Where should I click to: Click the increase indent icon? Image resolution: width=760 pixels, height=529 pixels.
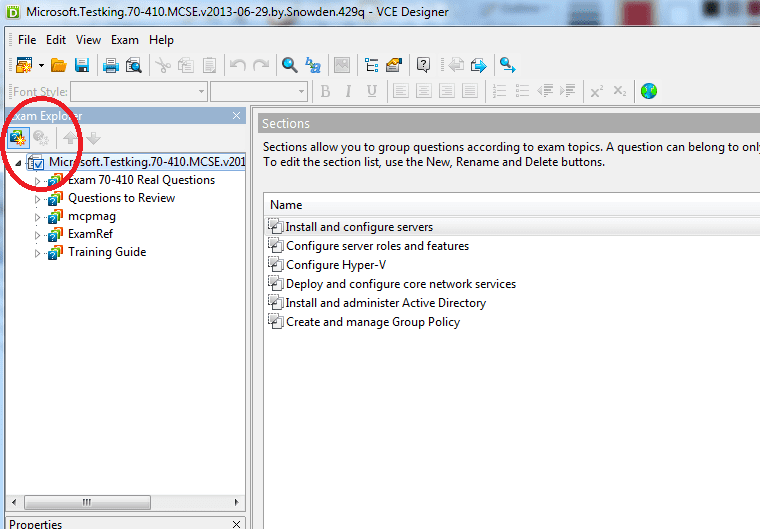click(x=568, y=91)
